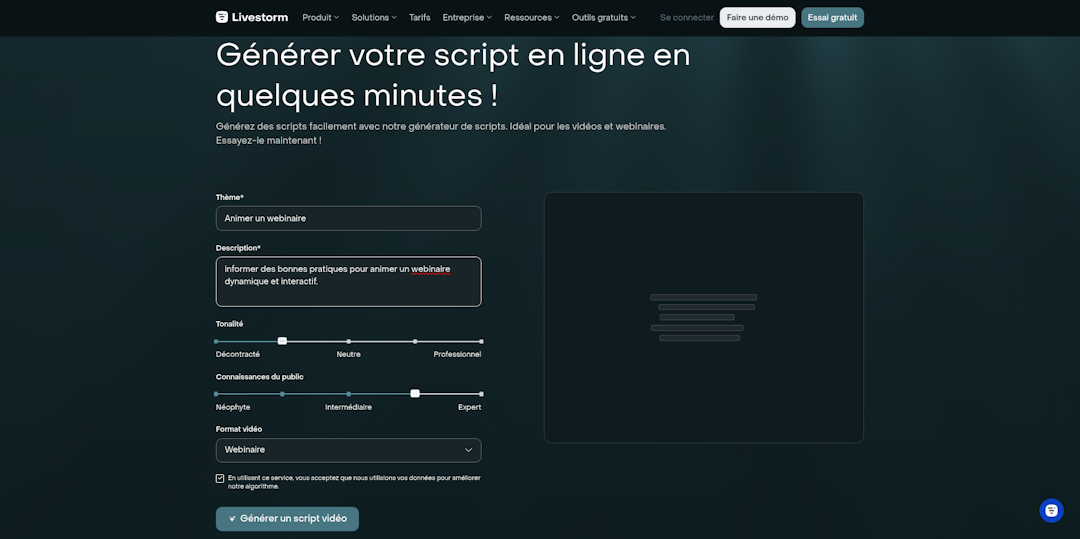Click Se connecter link
Viewport: 1080px width, 539px height.
click(687, 18)
